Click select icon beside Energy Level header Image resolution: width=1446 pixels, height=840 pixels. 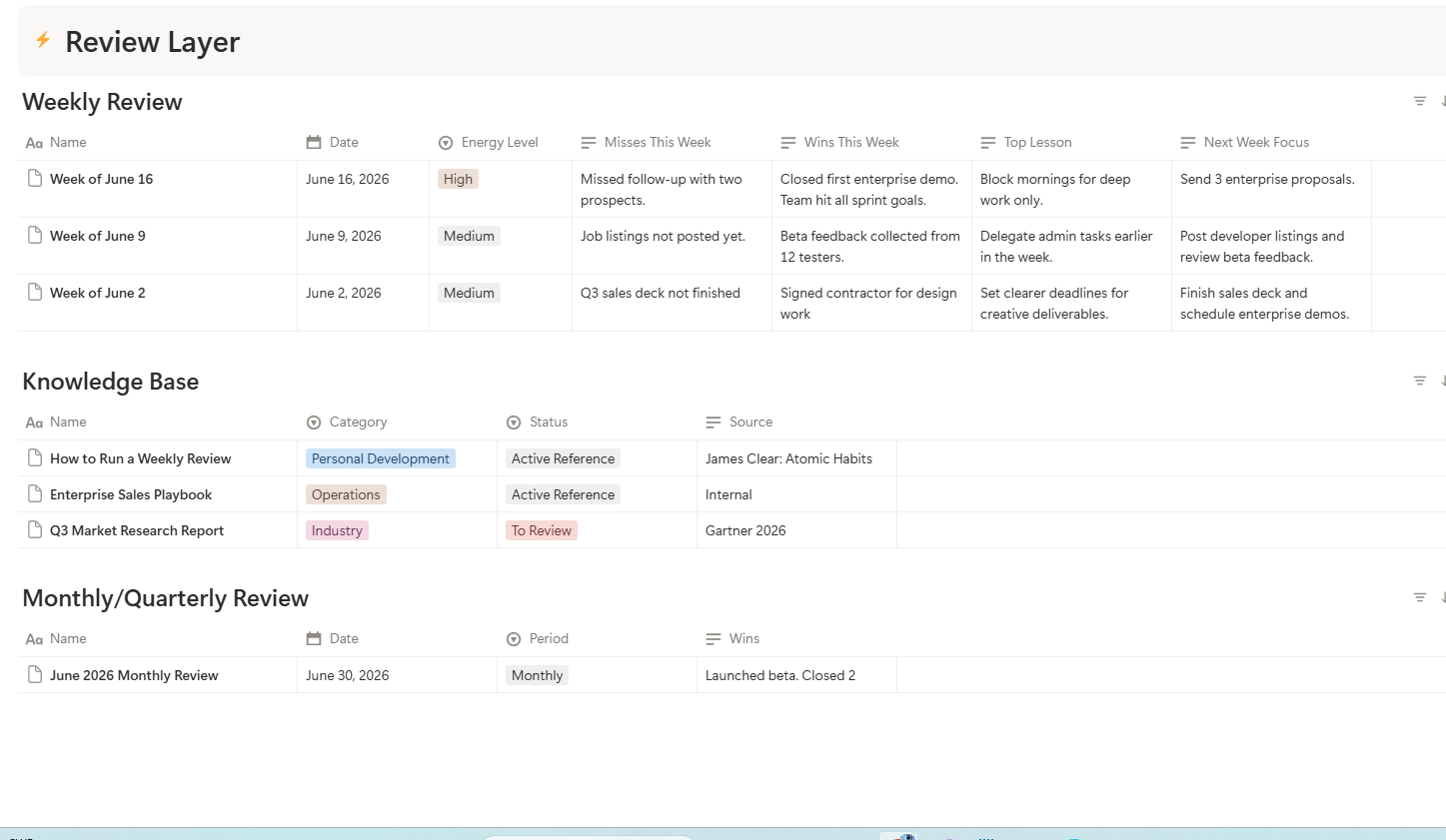446,143
